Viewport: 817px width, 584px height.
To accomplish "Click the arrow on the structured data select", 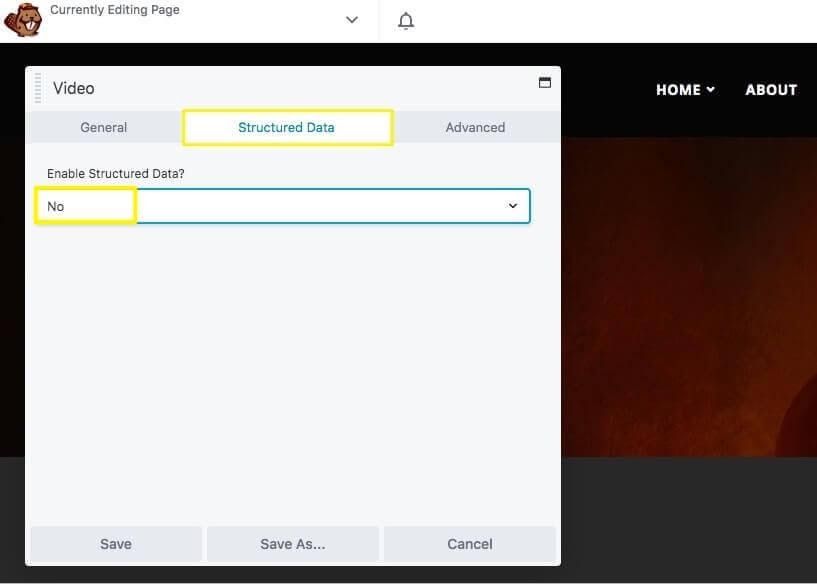I will [x=513, y=206].
